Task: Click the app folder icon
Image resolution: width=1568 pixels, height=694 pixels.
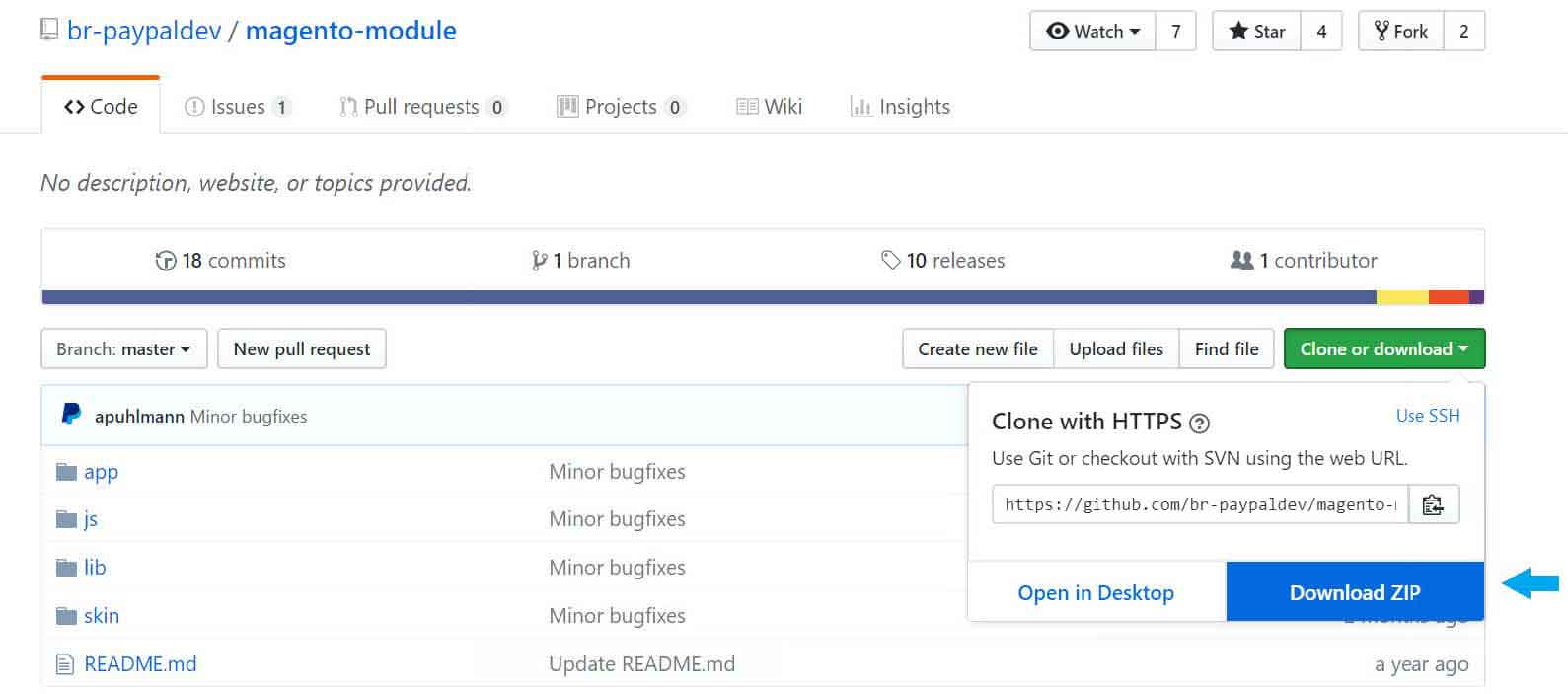Action: pyautogui.click(x=66, y=472)
